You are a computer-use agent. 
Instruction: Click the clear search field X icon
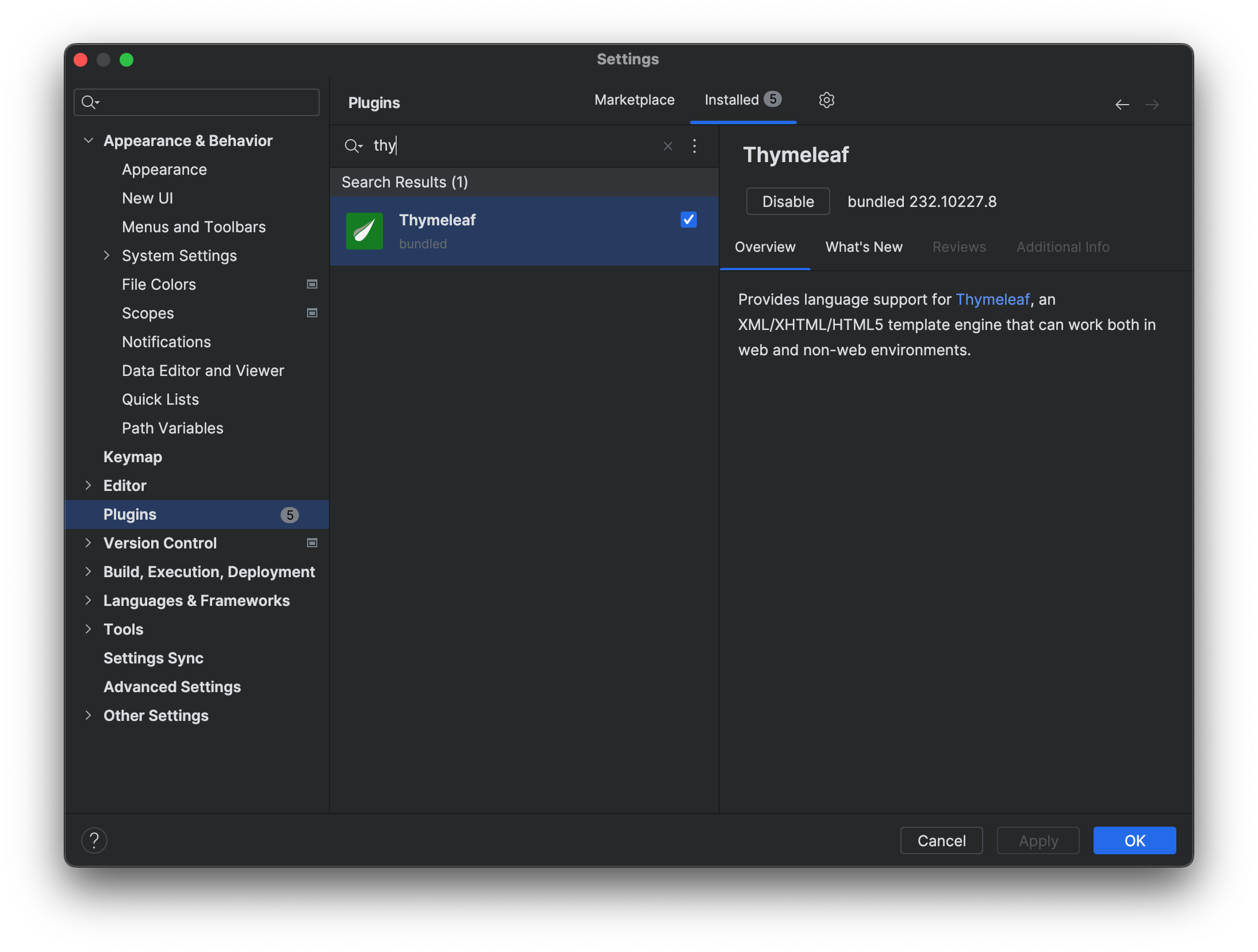668,146
